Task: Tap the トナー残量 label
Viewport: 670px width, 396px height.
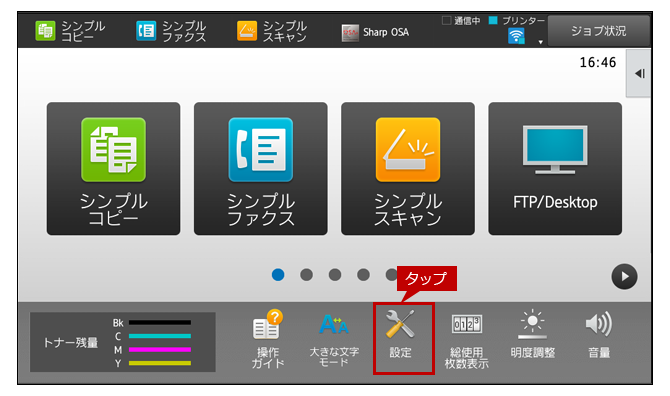Action: (x=71, y=343)
